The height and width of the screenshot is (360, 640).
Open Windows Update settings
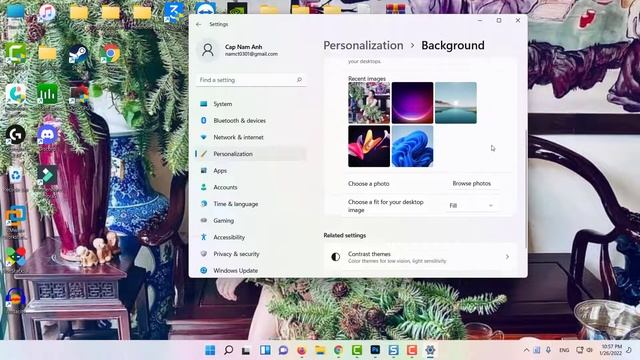click(251, 270)
